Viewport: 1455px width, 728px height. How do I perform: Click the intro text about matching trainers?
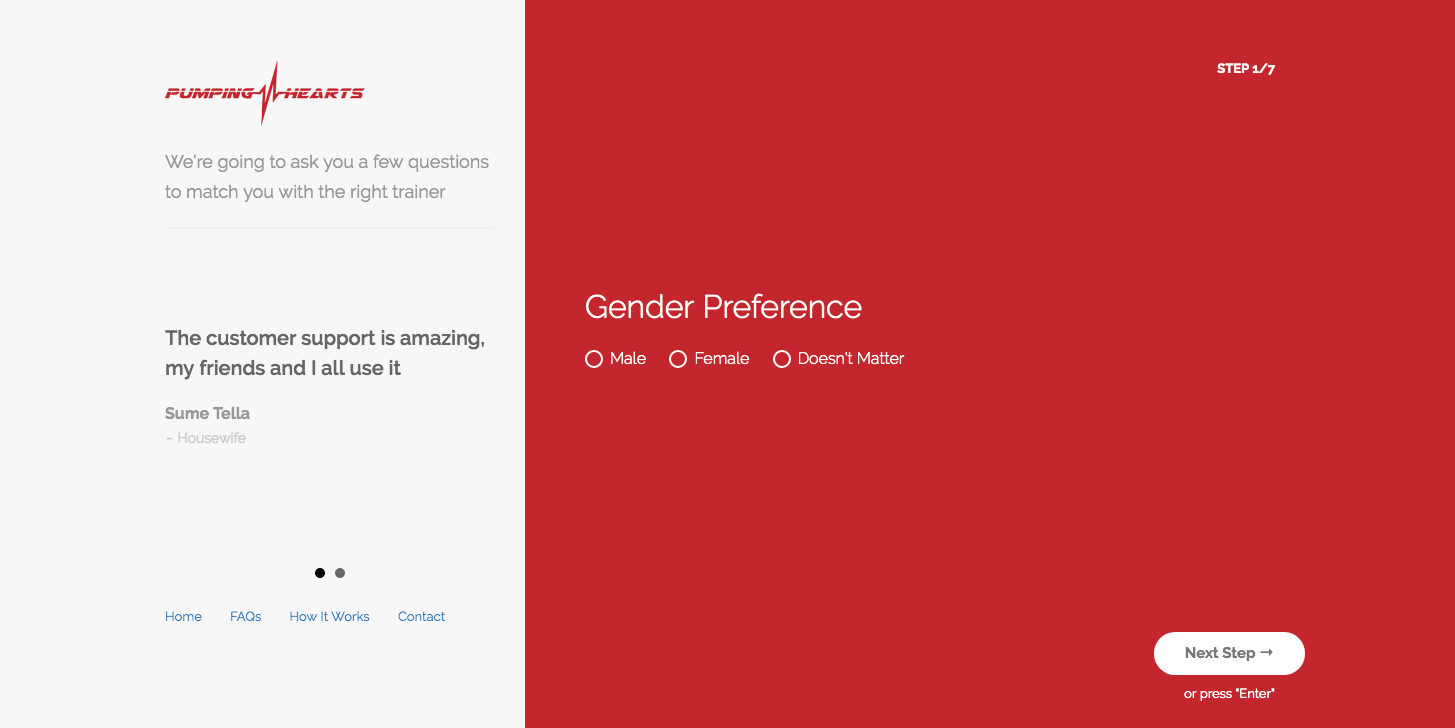click(327, 177)
